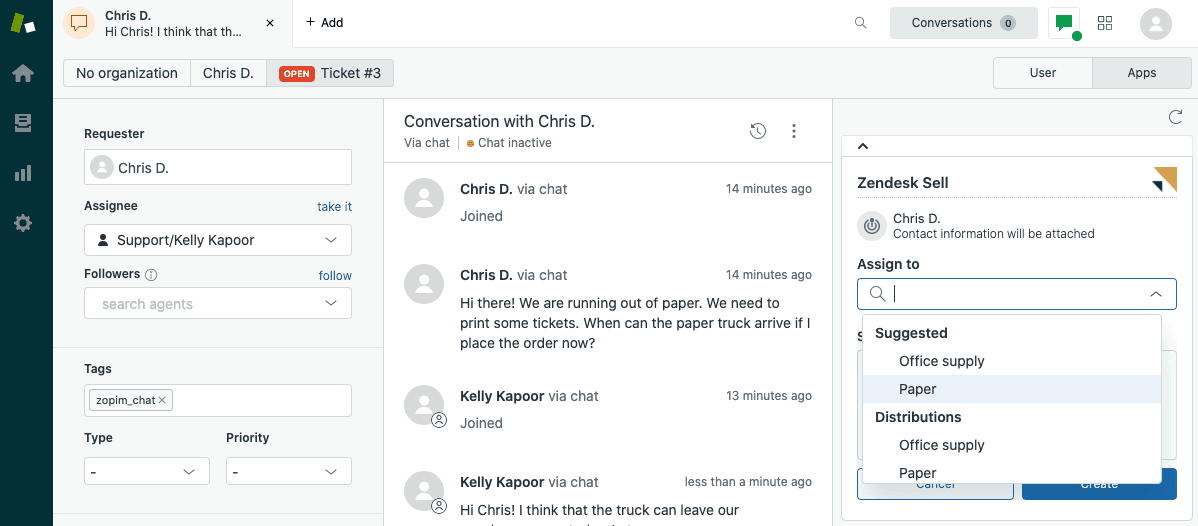This screenshot has height=526, width=1198.
Task: Click the 'take it' link
Action: pos(334,207)
